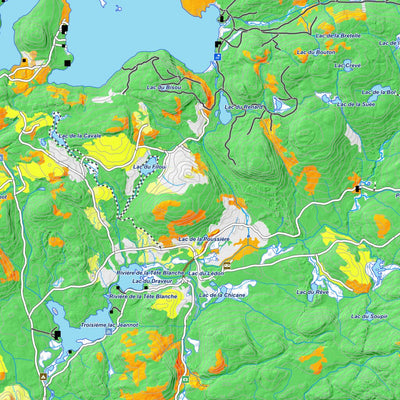Select the green viewpoint icon on the south road

point(186,379)
